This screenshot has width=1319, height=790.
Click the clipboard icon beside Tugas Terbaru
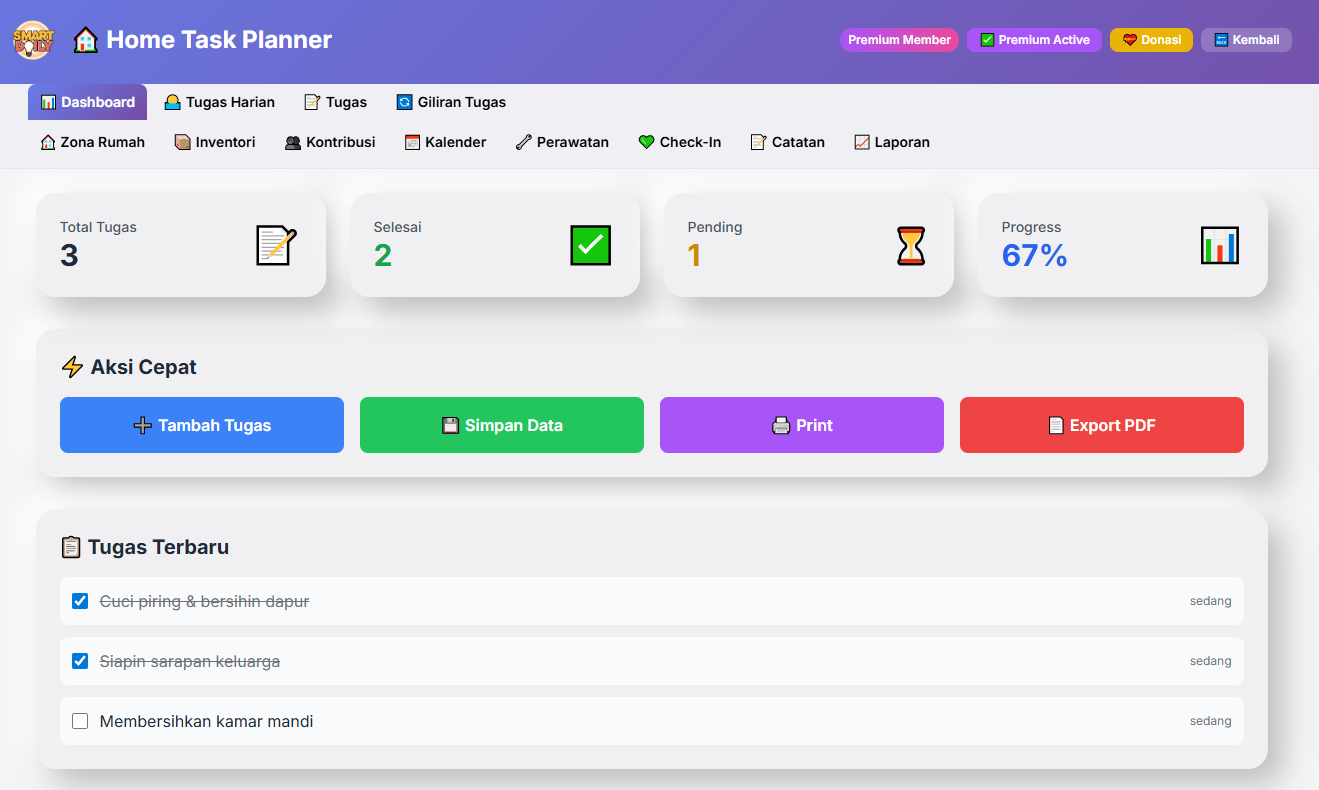pyautogui.click(x=71, y=547)
